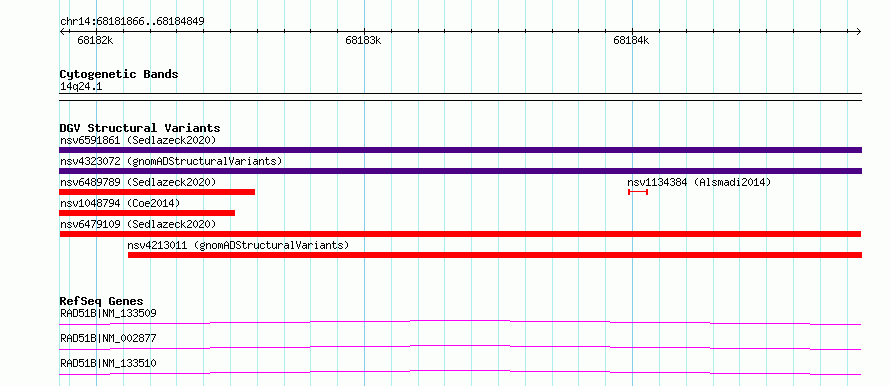Open variant nsv4323072 (gnomADStructuralVariants) label

pyautogui.click(x=171, y=161)
